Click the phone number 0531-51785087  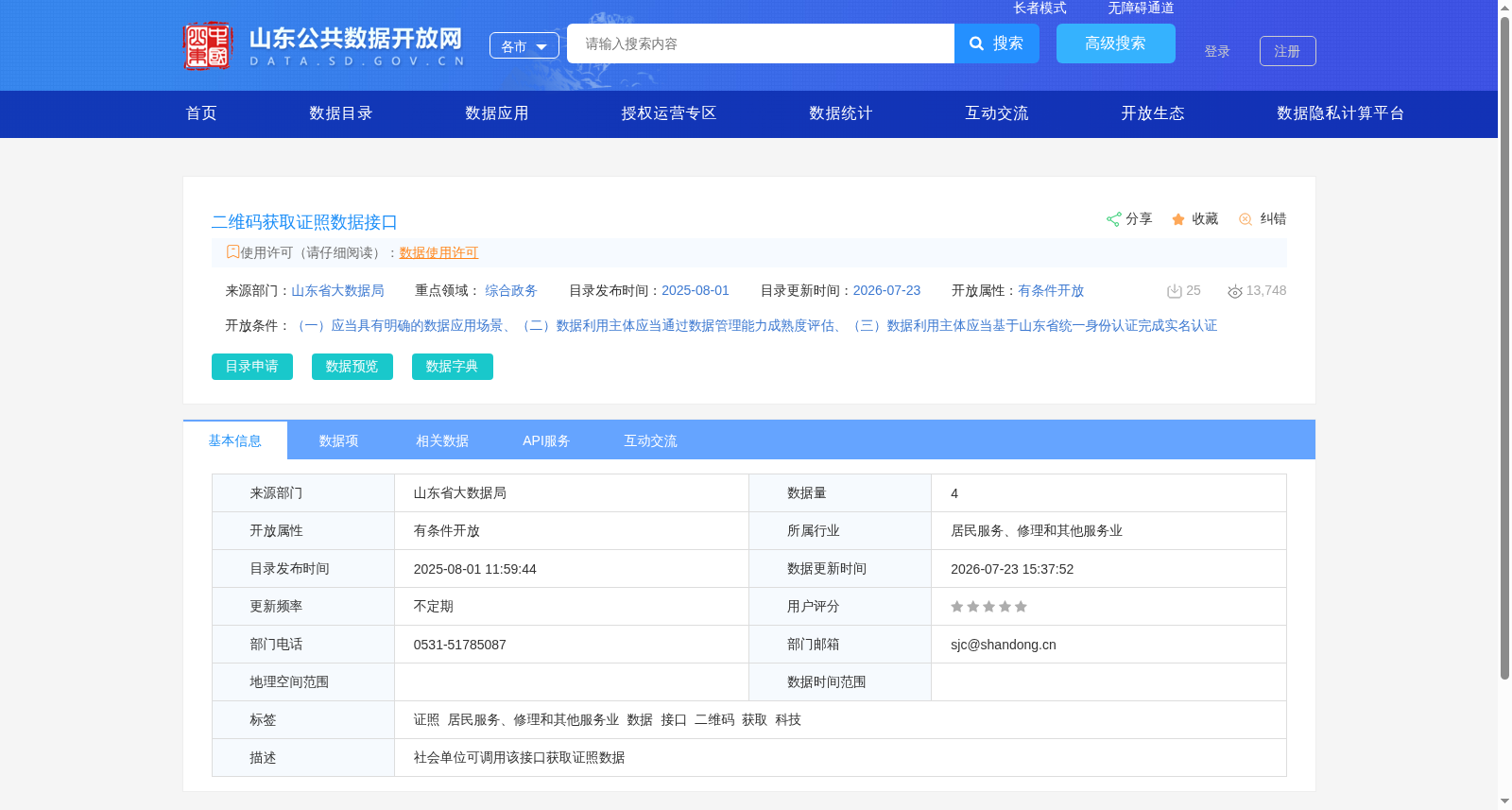pyautogui.click(x=460, y=645)
